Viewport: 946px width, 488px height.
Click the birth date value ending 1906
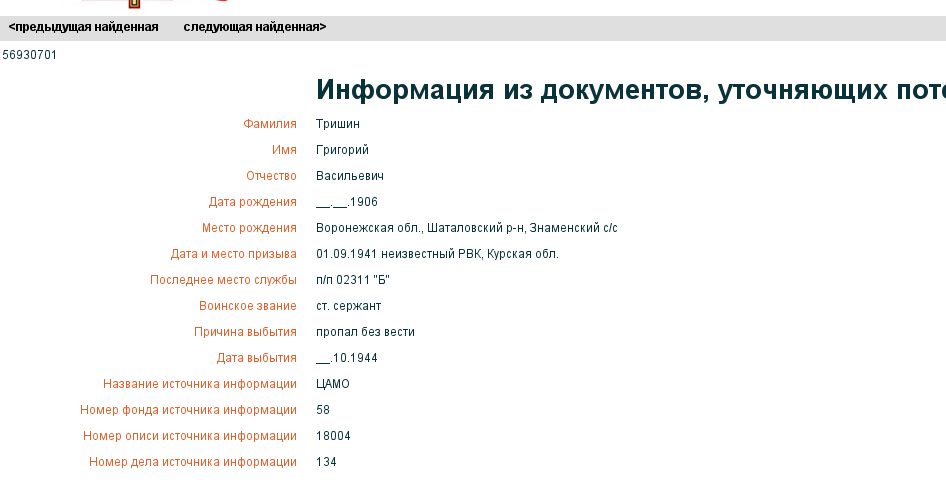(x=347, y=202)
